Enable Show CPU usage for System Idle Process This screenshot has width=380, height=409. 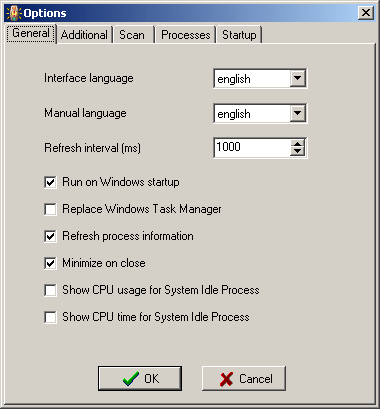(50, 290)
